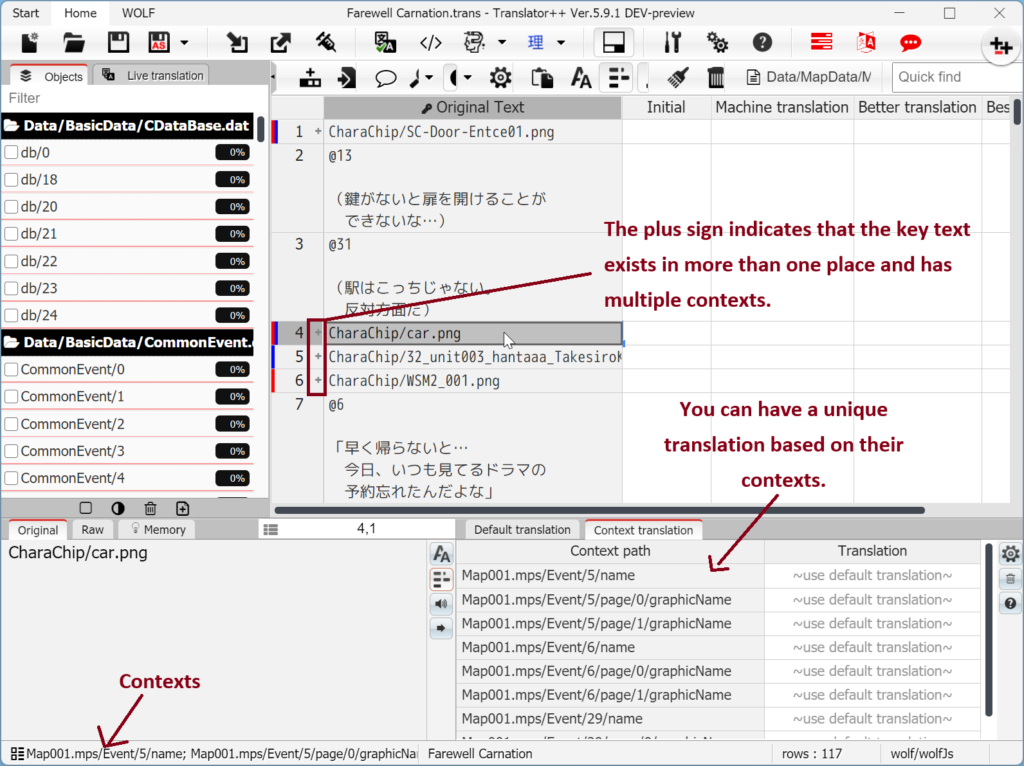Select the Objects panel tab

coord(50,76)
